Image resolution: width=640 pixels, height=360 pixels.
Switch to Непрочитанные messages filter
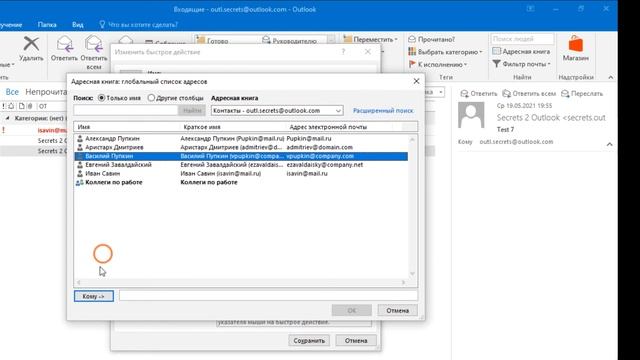point(46,92)
